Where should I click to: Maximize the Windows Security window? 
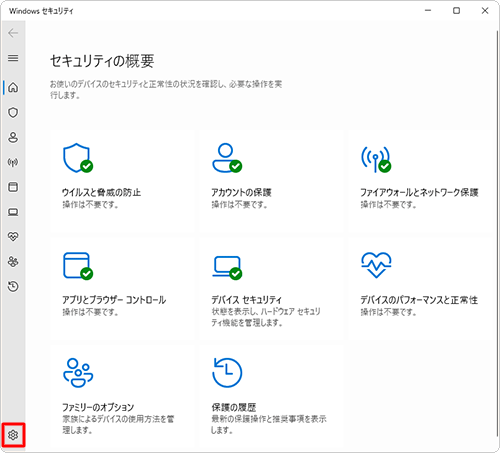[456, 11]
